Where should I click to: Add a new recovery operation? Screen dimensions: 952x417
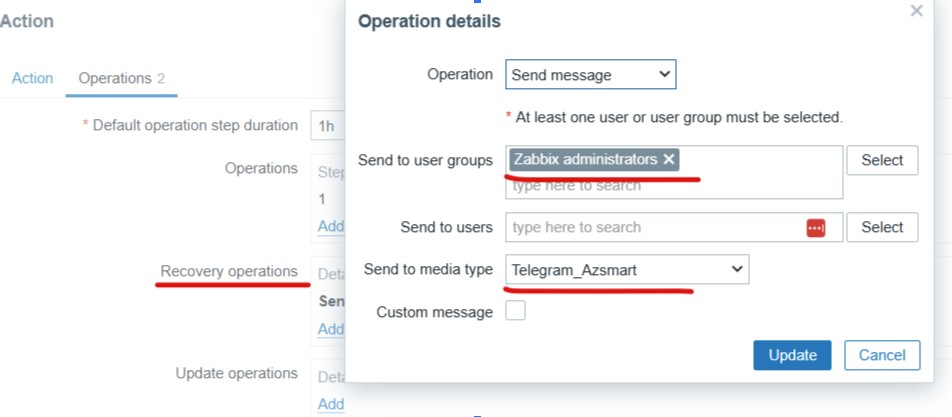[x=331, y=329]
